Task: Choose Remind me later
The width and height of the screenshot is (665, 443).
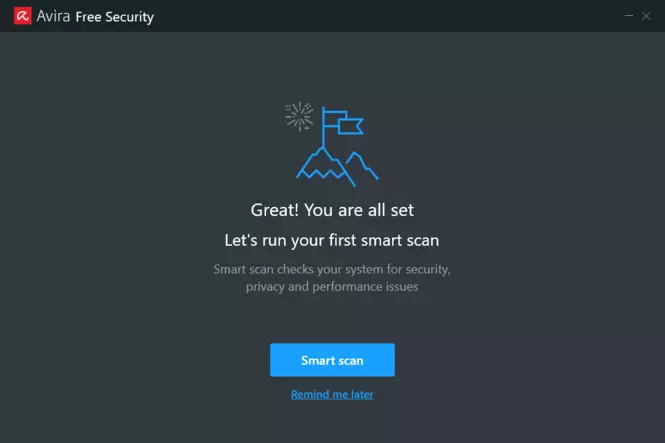Action: tap(332, 394)
